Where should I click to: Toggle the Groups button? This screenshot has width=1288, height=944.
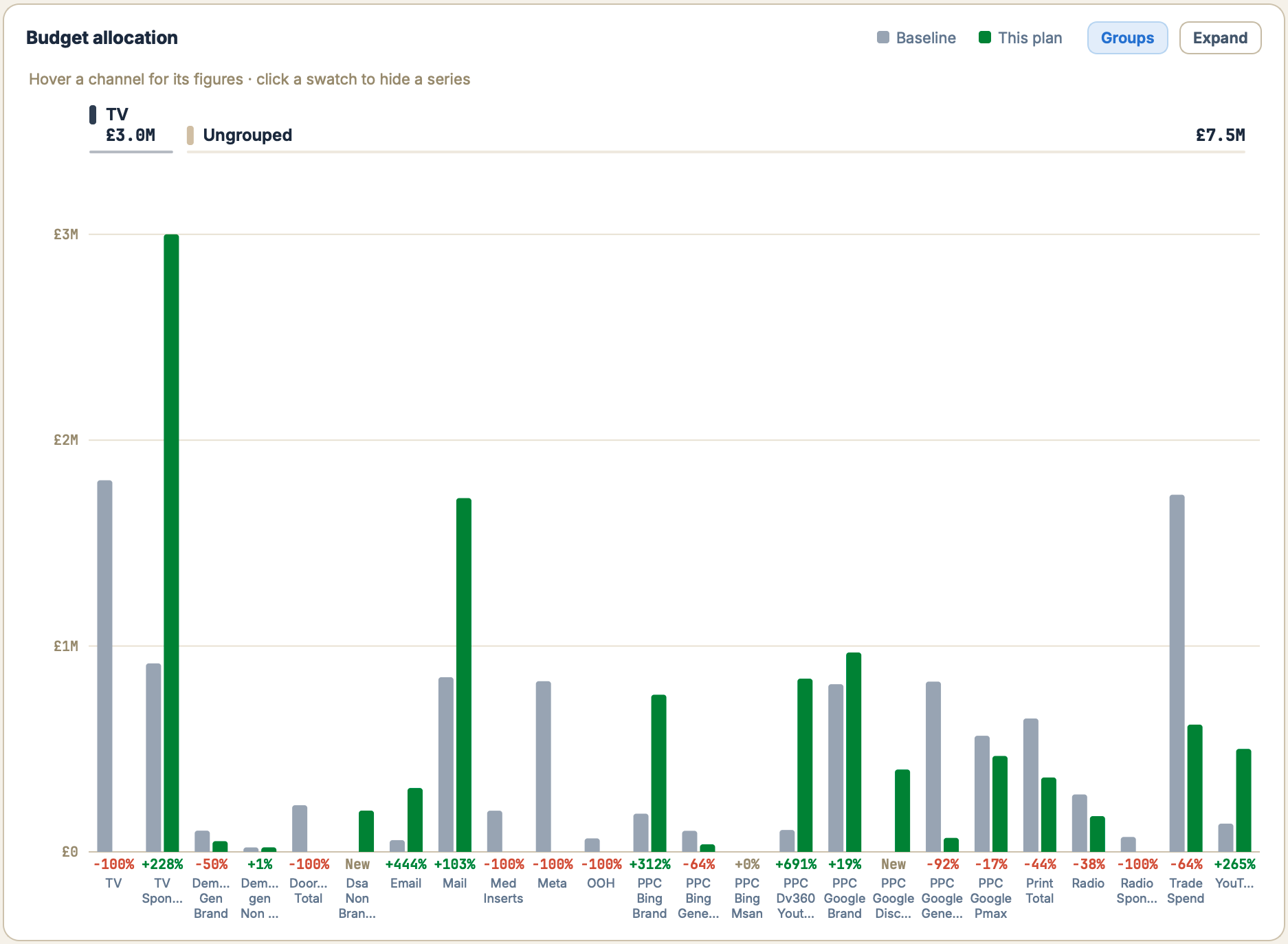(1127, 38)
